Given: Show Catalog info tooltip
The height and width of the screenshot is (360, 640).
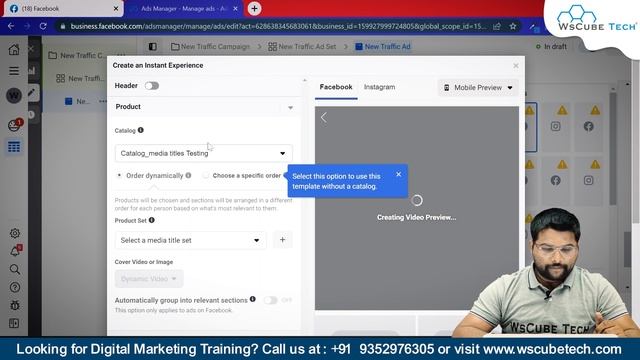Looking at the screenshot, I should point(141,130).
